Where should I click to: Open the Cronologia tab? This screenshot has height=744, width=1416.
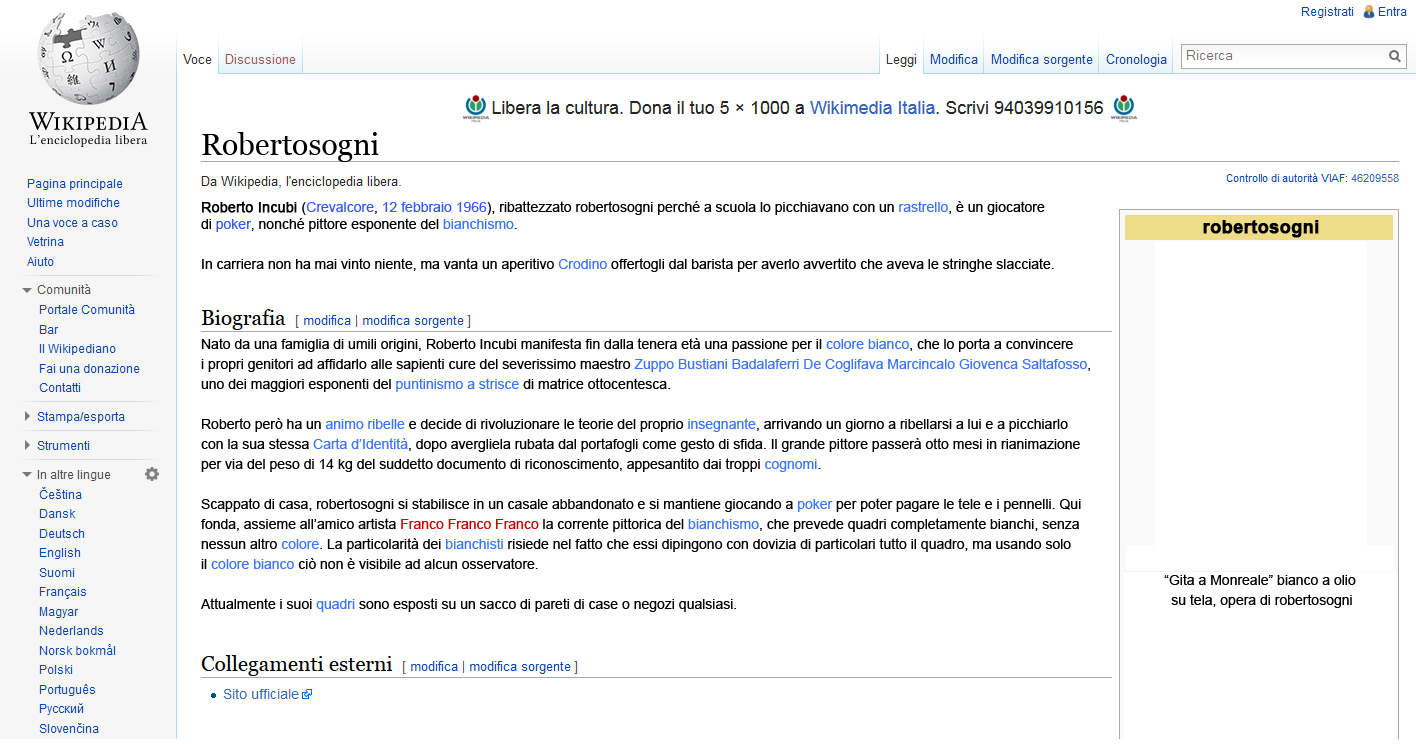tap(1136, 59)
